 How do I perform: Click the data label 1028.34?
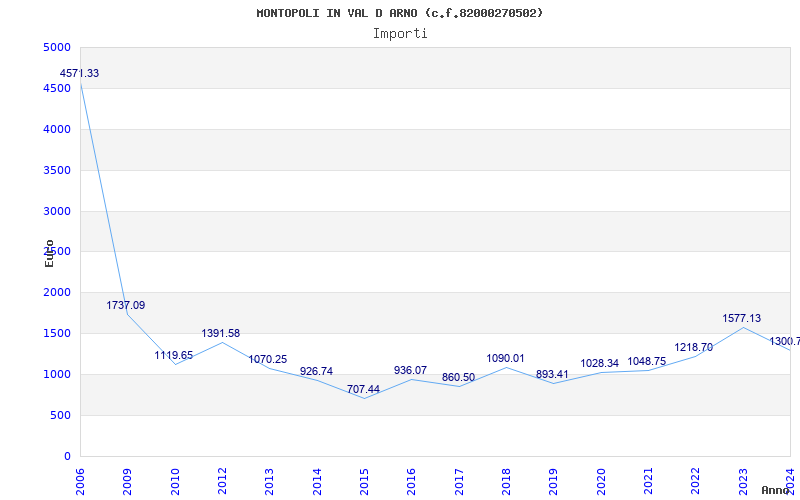pos(599,364)
